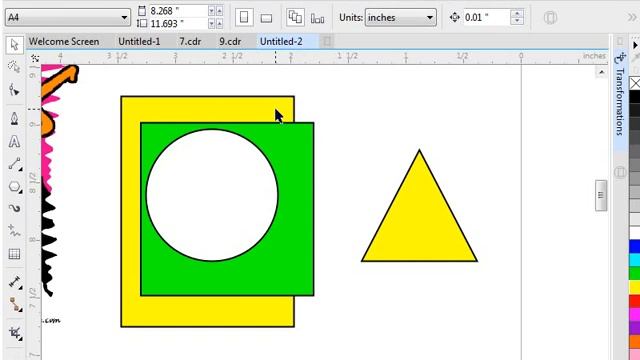Screen dimensions: 640x360
Task: Select the Smart Drawing tool
Action: (14, 231)
